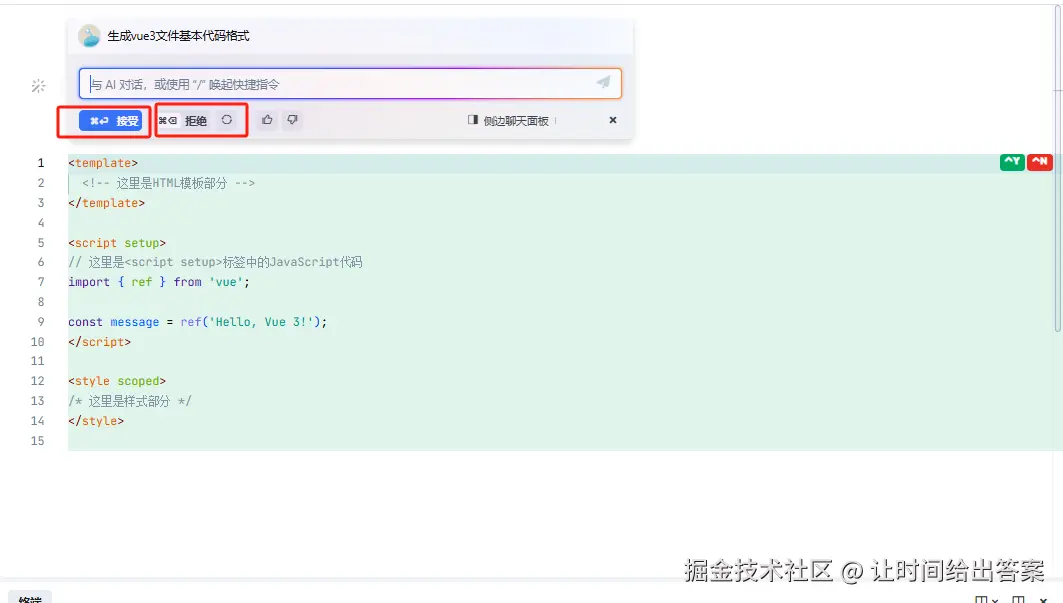Screen dimensions: 1063x603
Task: Click the blue 接受 accept button
Action: tap(111, 121)
